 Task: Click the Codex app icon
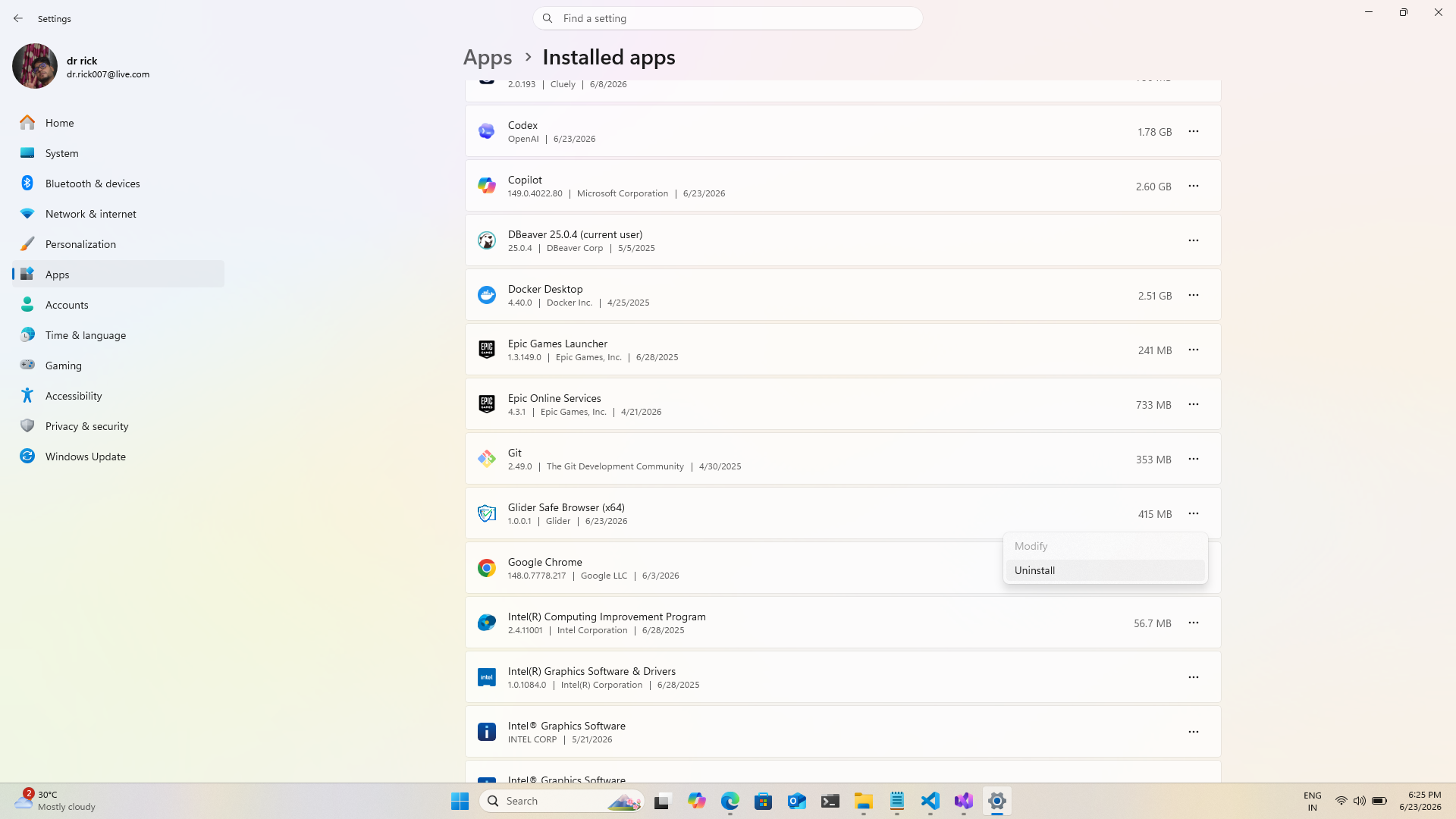[x=486, y=131]
